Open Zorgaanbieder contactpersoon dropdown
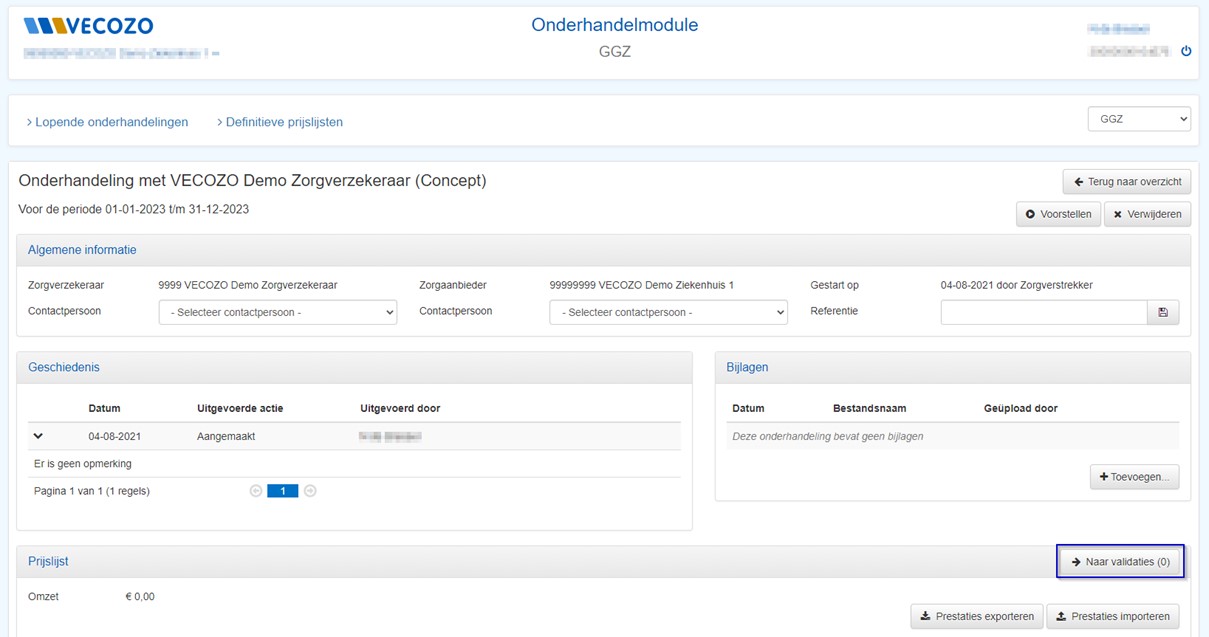Viewport: 1209px width, 637px height. (x=668, y=312)
